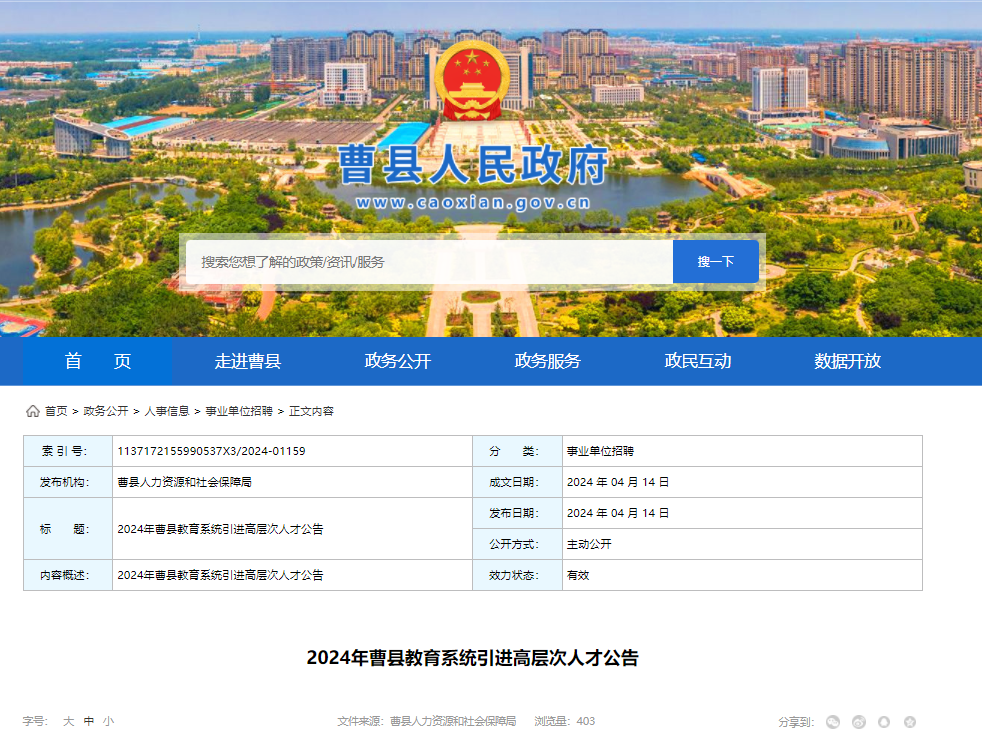Viewport: 982px width, 746px height.
Task: Go to 首页 breadcrumb link
Action: 56,411
